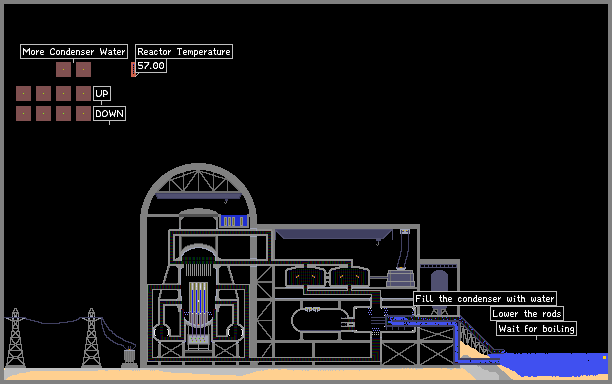Click left square under More Condenser Water

click(x=63, y=69)
